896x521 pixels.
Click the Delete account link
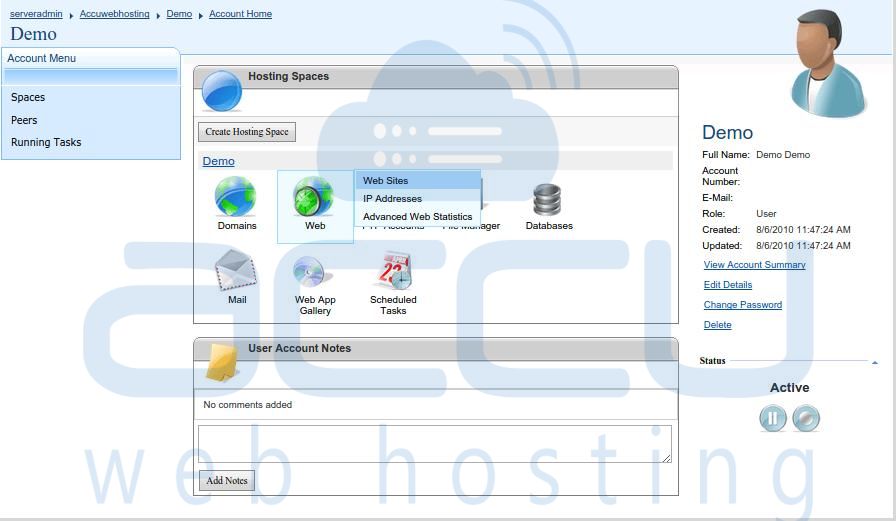[x=718, y=324]
